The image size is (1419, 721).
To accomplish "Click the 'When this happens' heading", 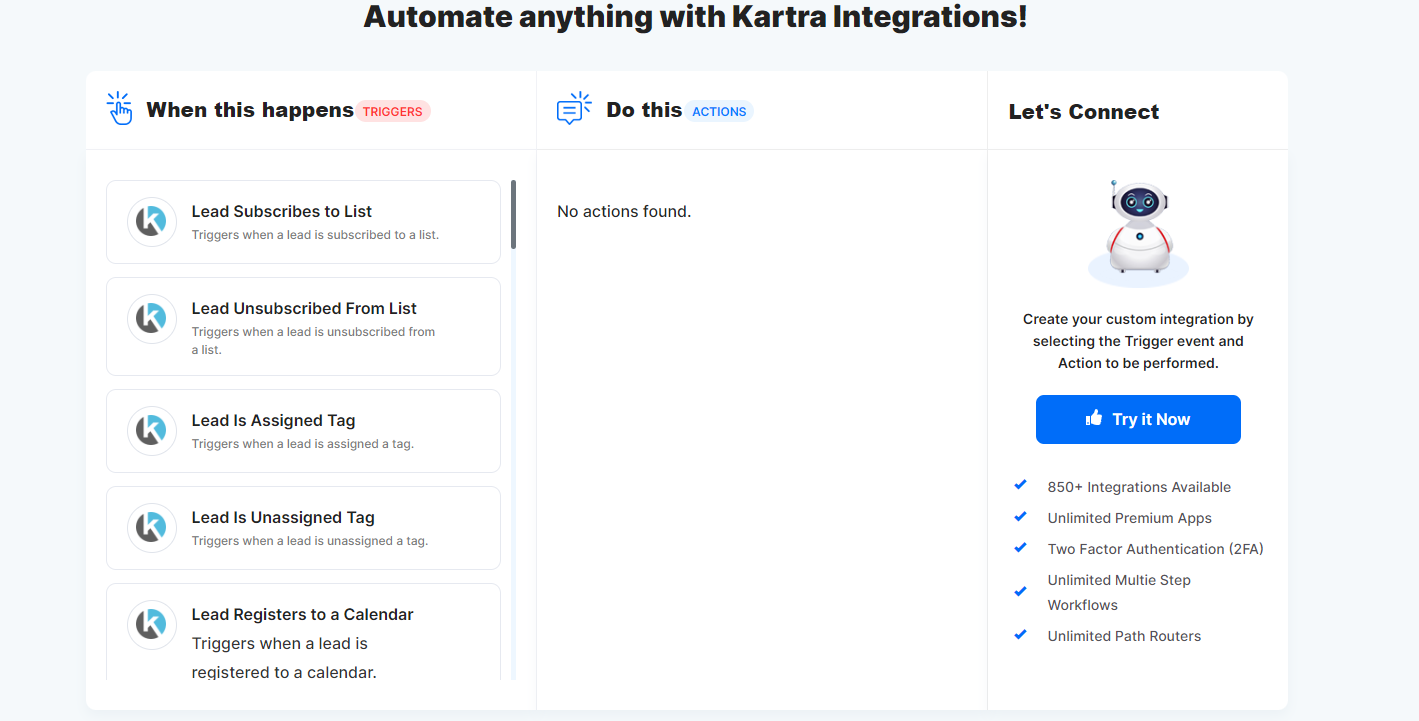I will pyautogui.click(x=250, y=110).
